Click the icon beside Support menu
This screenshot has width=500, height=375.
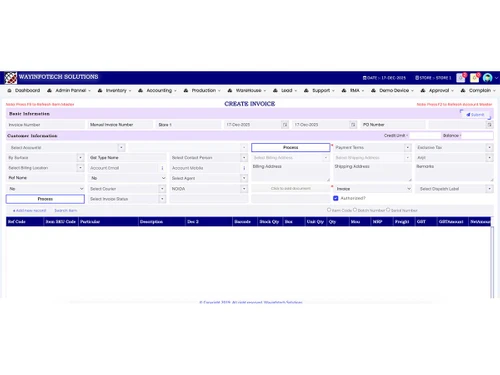point(306,90)
